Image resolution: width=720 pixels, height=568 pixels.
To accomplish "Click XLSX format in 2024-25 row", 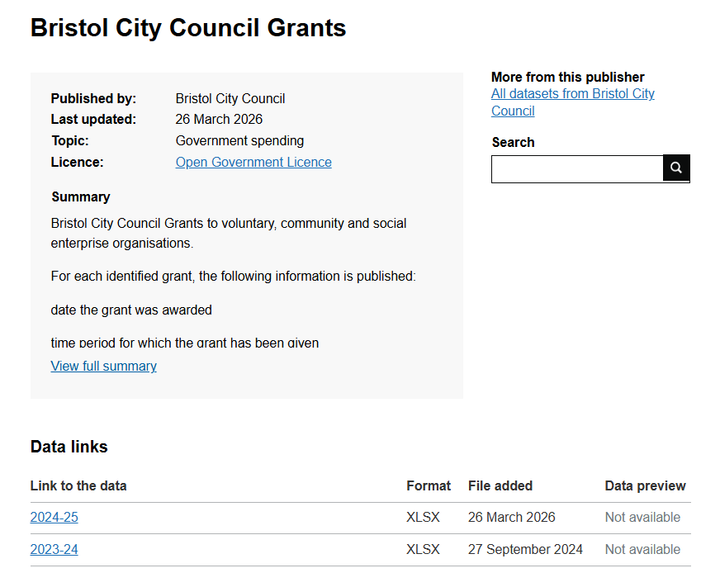I will pyautogui.click(x=423, y=517).
